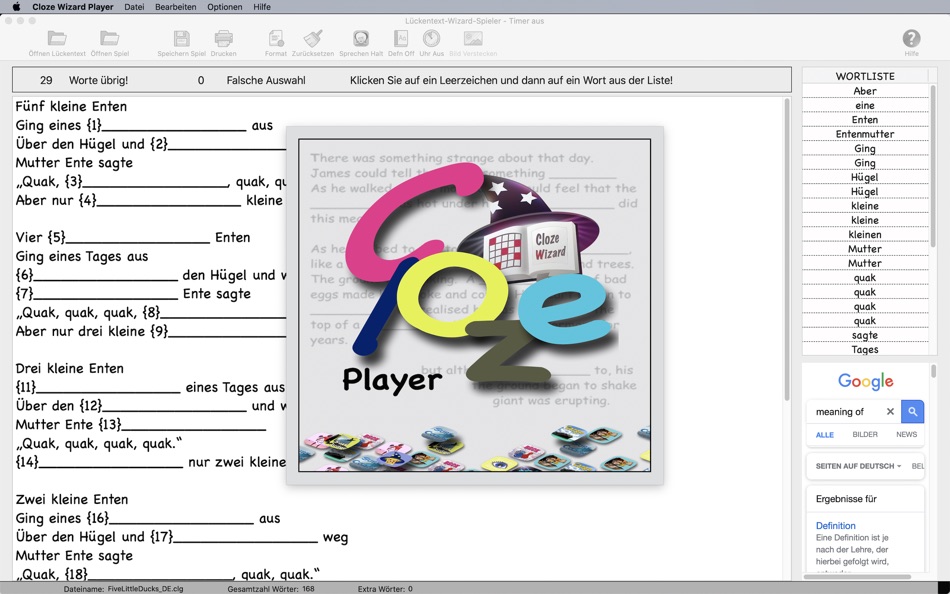
Task: Select the word Enten in word list
Action: [x=865, y=120]
